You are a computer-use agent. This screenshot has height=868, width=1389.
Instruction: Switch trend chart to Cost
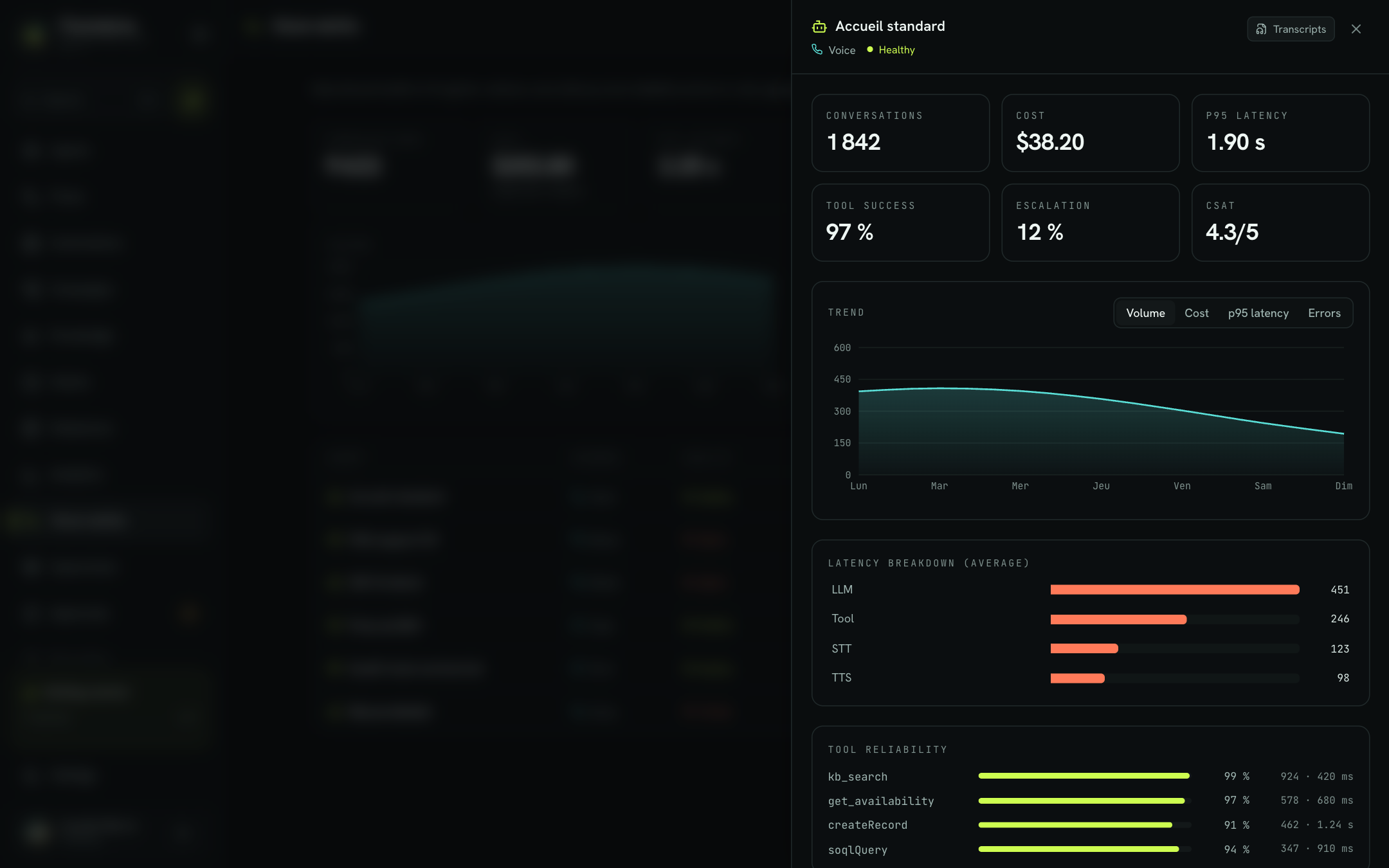click(x=1197, y=313)
